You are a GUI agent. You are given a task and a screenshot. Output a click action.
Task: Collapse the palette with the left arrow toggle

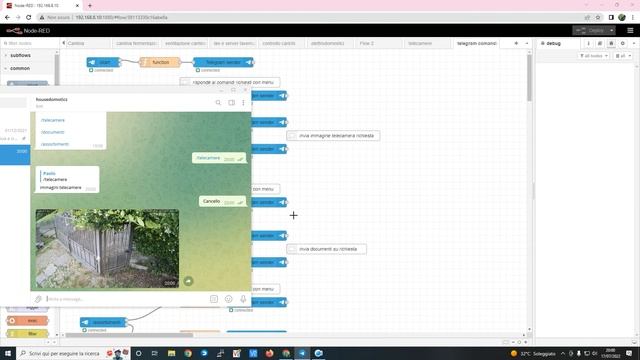(x=64, y=43)
